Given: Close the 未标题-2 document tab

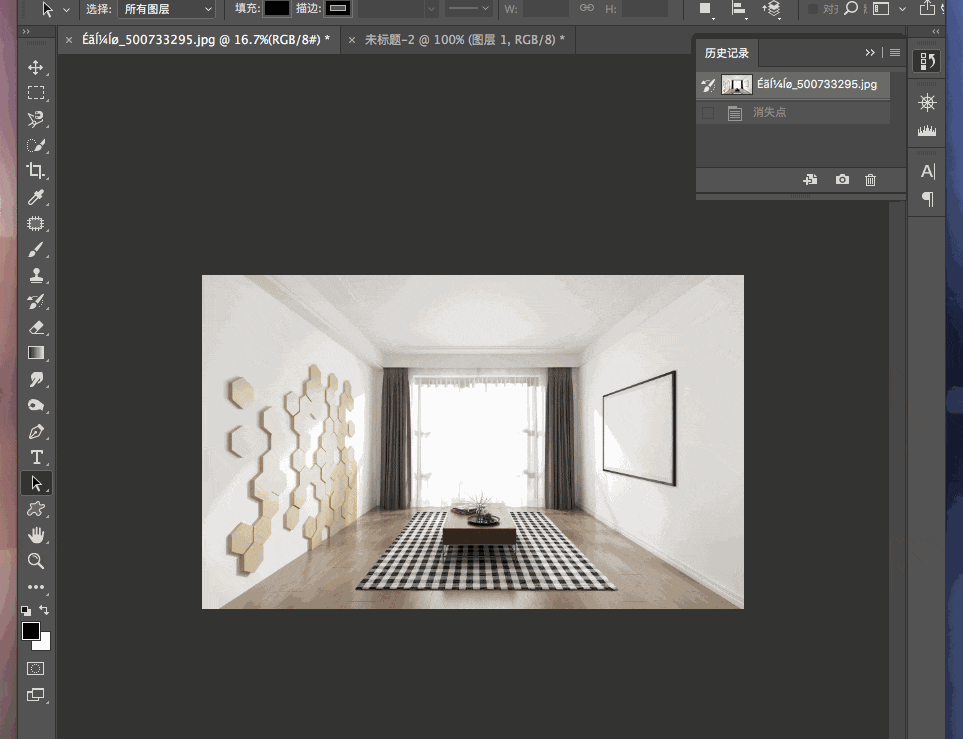Looking at the screenshot, I should pyautogui.click(x=352, y=40).
